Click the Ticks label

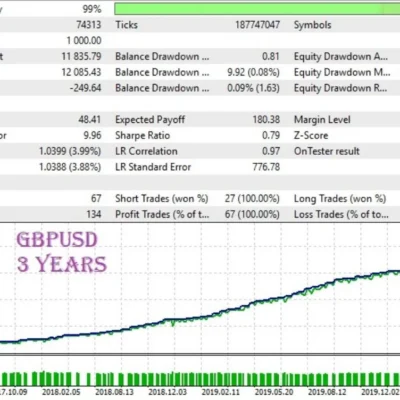126,25
